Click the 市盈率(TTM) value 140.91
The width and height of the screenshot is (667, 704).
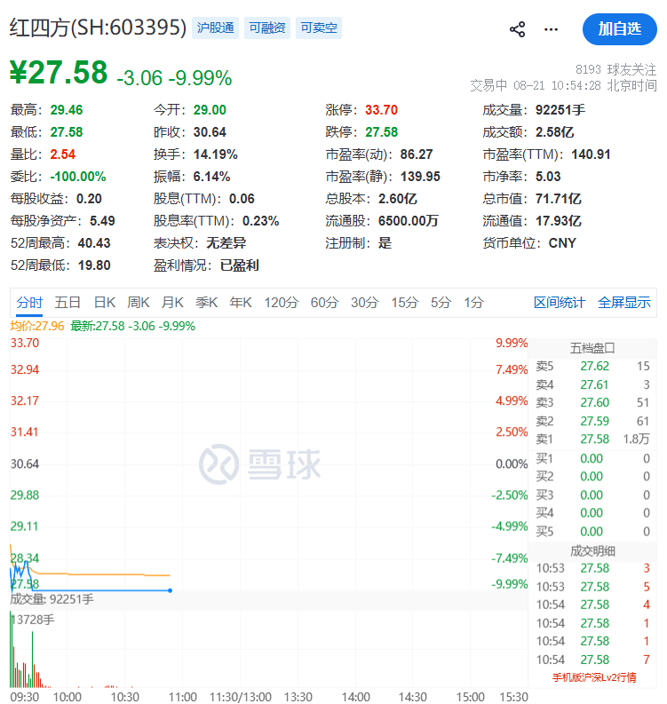pyautogui.click(x=591, y=154)
